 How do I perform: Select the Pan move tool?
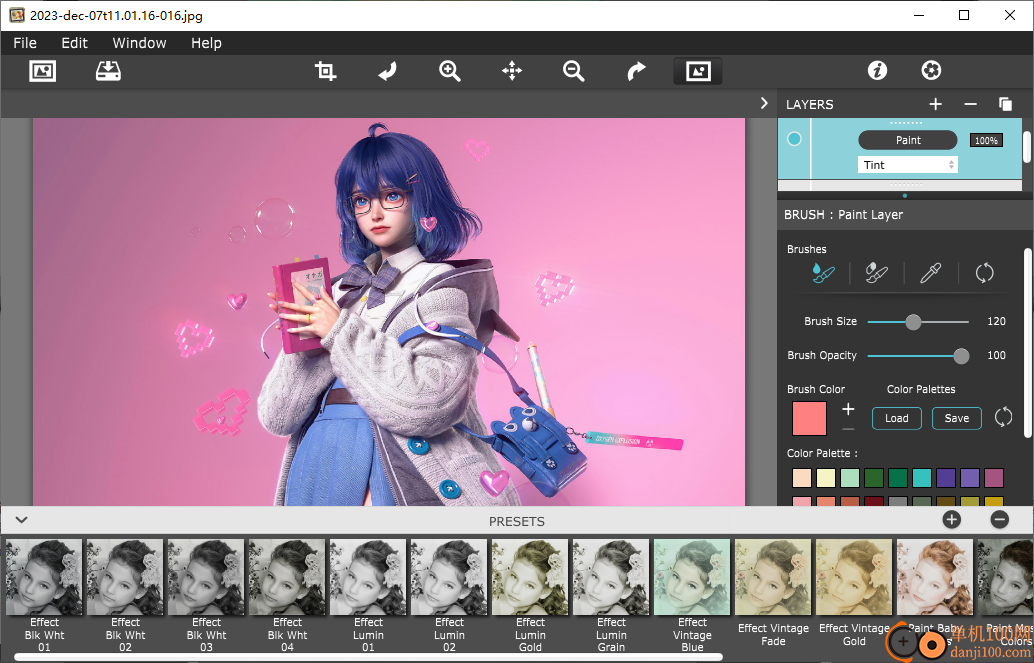pyautogui.click(x=512, y=71)
